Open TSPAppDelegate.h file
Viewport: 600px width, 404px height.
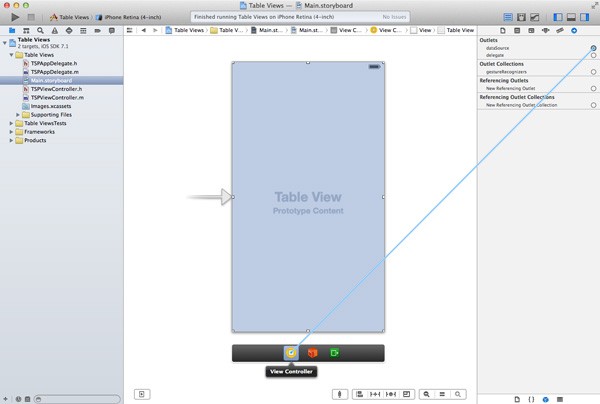tap(54, 64)
